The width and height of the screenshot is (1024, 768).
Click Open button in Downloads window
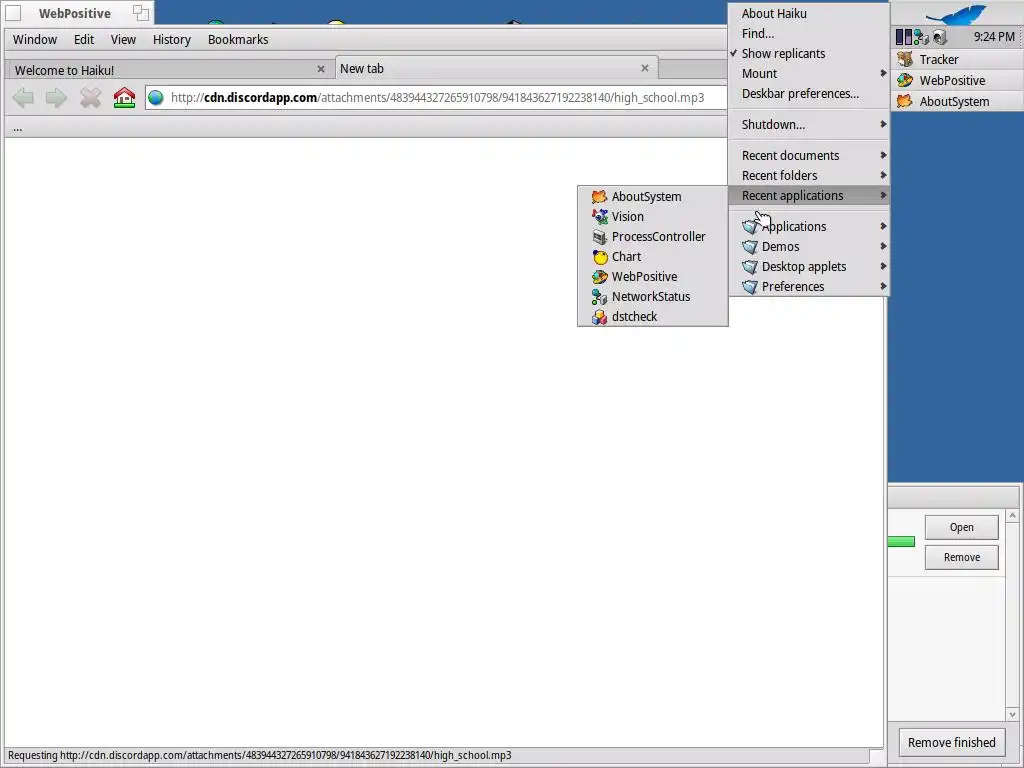point(961,528)
